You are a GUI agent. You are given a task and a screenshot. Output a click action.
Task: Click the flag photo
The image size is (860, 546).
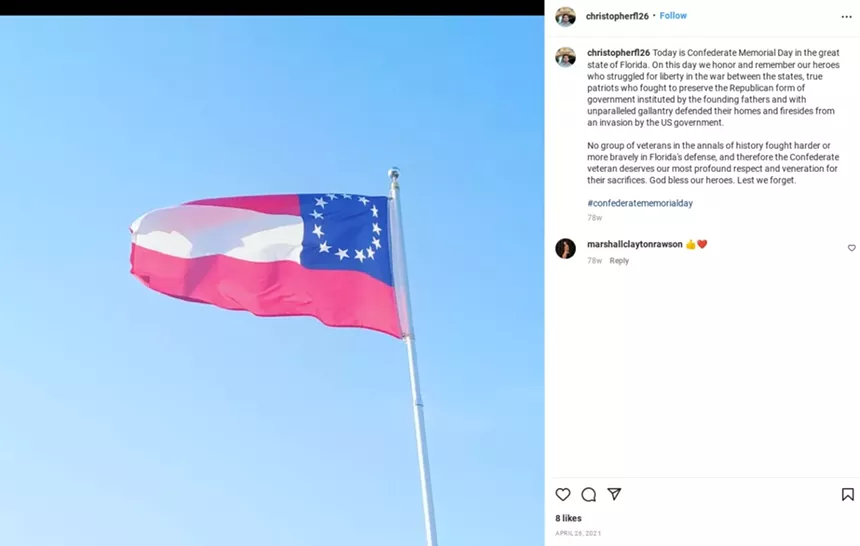click(272, 280)
